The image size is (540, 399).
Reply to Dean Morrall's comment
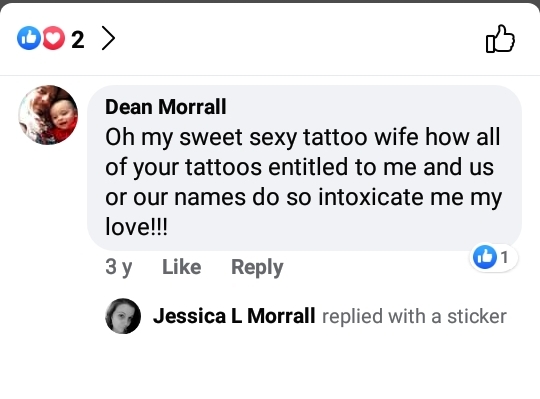257,267
